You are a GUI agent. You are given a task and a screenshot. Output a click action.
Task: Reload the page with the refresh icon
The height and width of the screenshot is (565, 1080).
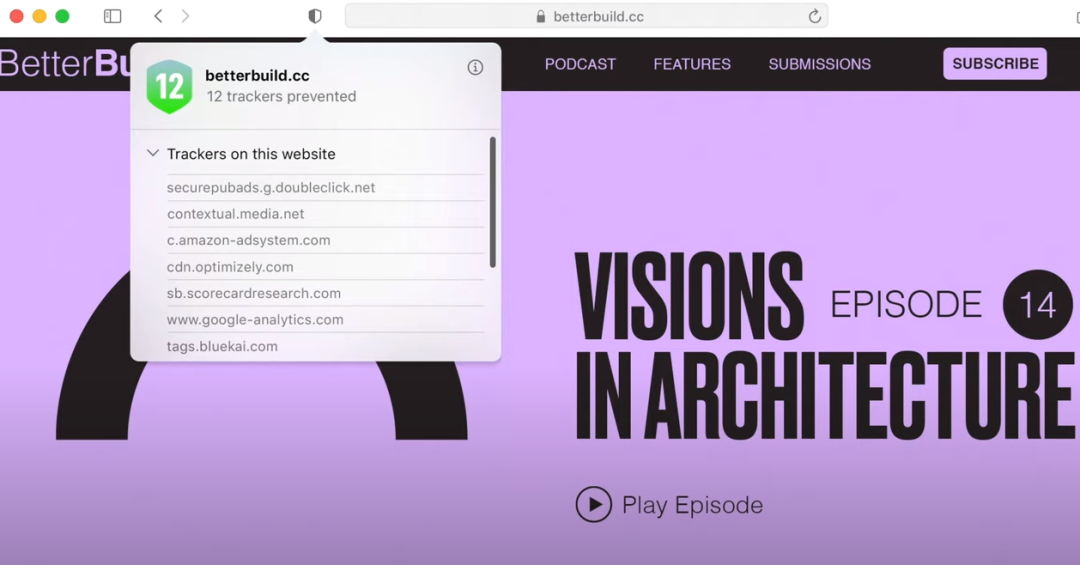(814, 16)
